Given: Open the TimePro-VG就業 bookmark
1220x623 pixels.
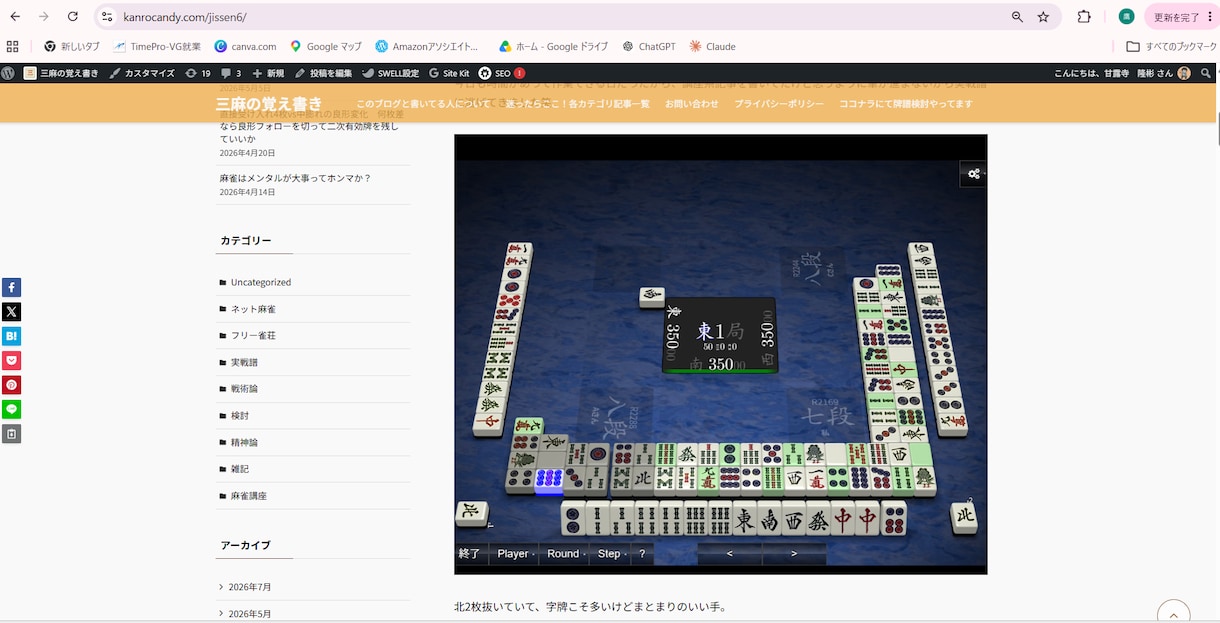Looking at the screenshot, I should point(157,46).
